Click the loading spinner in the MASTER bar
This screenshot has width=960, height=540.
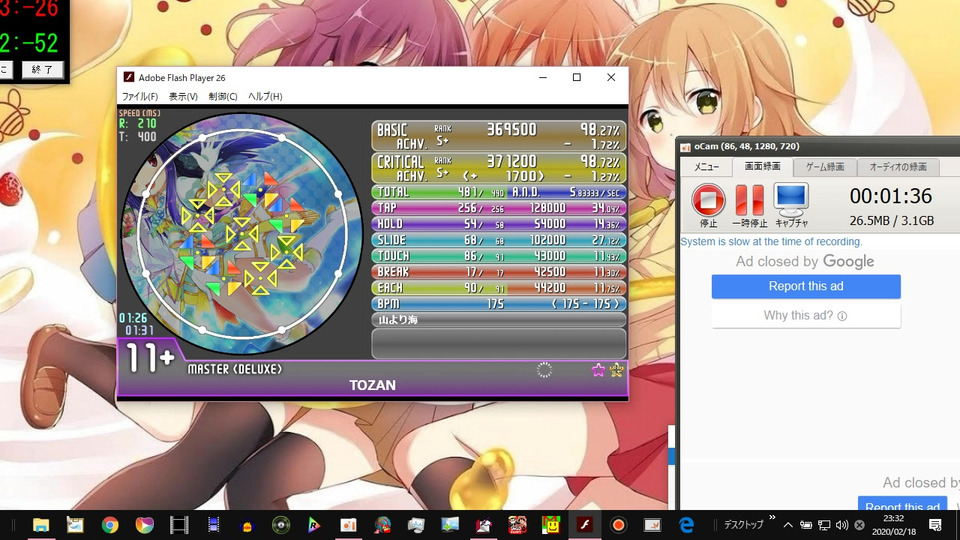point(544,370)
